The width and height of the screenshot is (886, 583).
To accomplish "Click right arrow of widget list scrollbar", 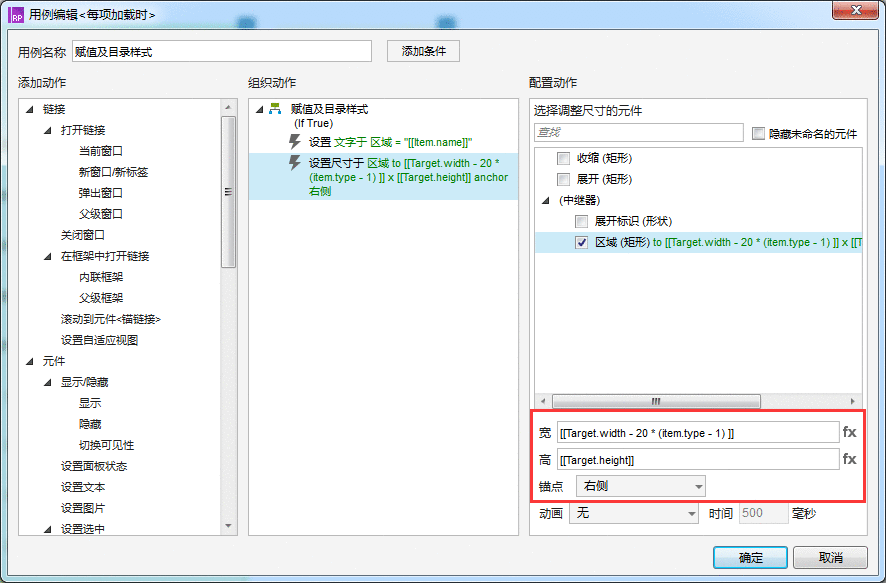I will coord(853,401).
